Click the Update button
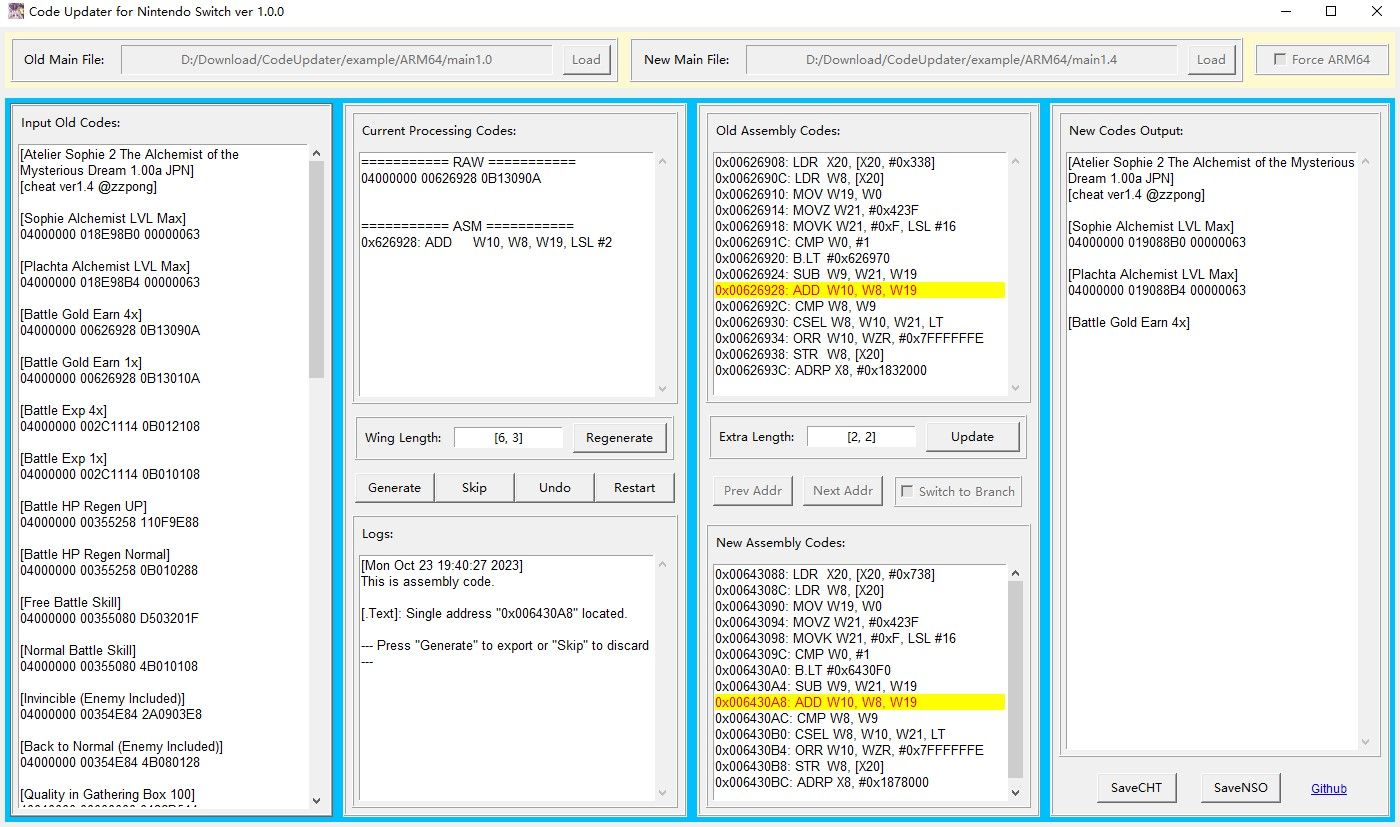This screenshot has height=827, width=1400. click(972, 436)
